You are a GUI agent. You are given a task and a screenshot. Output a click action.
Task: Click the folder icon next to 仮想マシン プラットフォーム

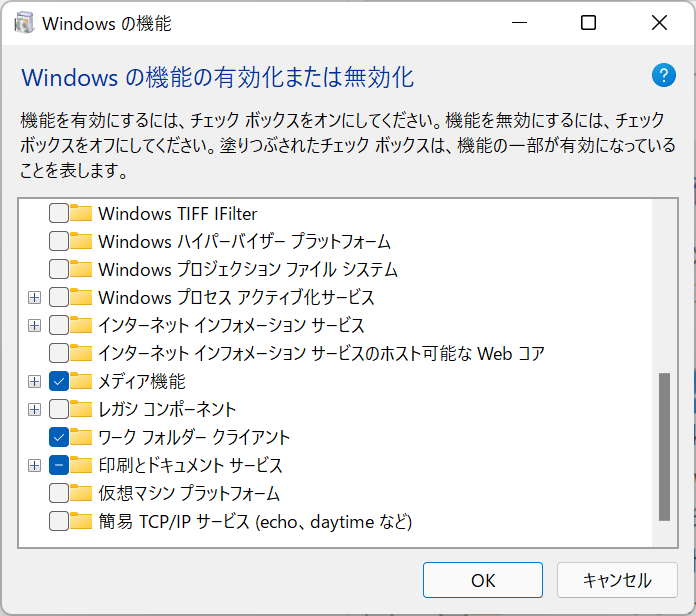(x=81, y=493)
